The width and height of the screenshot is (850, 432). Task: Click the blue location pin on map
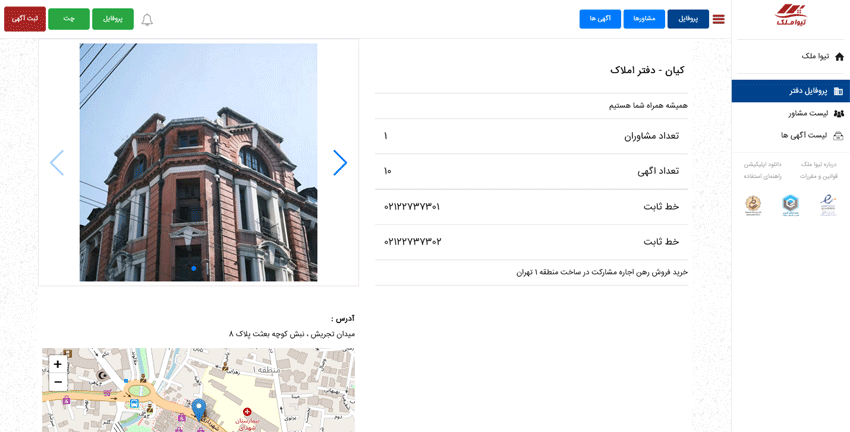pyautogui.click(x=199, y=410)
